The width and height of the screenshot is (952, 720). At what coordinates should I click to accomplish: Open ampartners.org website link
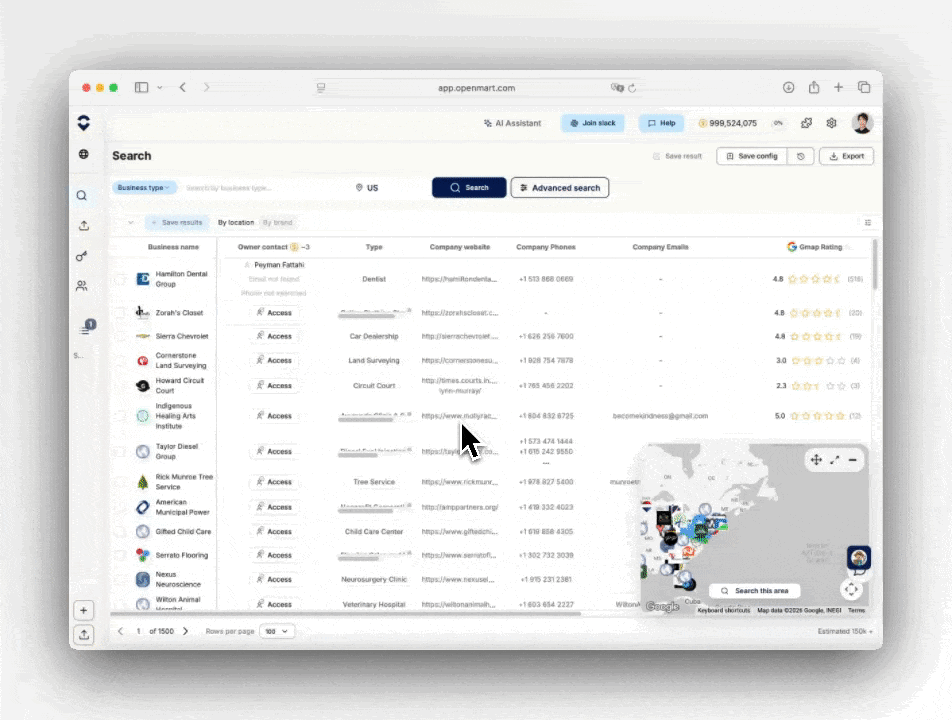[460, 507]
